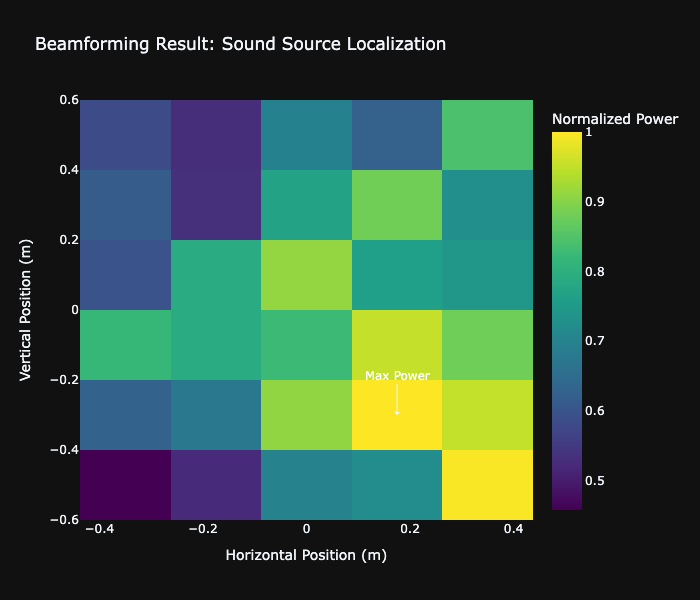700x600 pixels.
Task: Click the "Normalized Power" colorbar title
Action: [x=615, y=119]
